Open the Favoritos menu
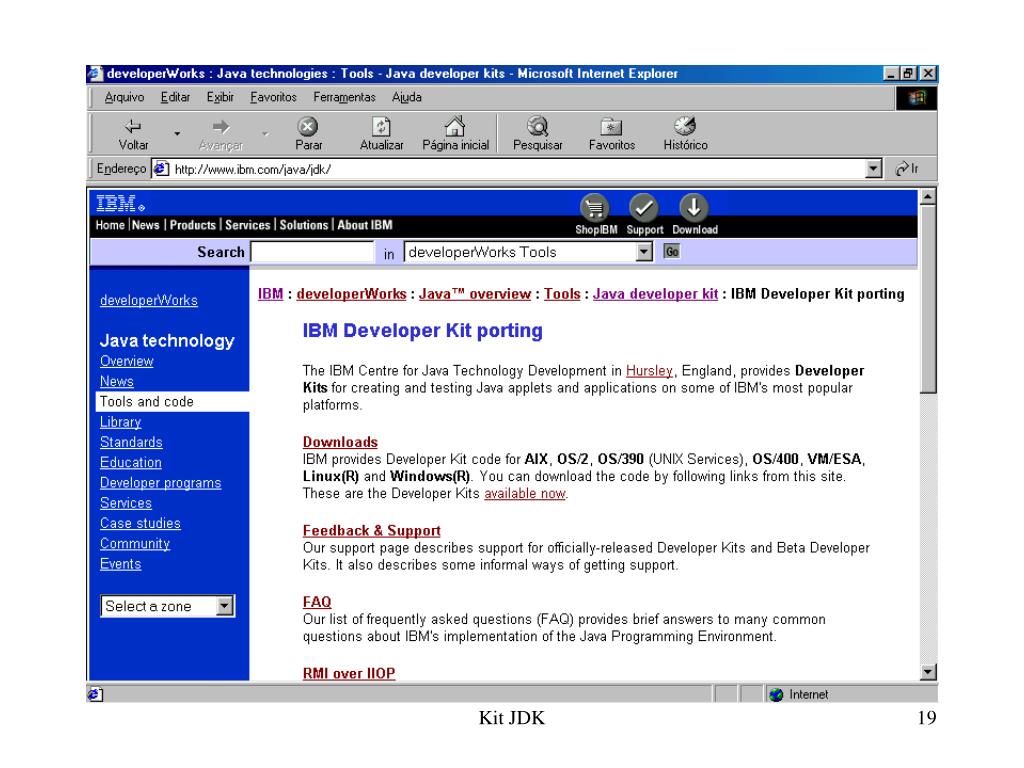Screen dimensions: 1024x768 tap(273, 97)
